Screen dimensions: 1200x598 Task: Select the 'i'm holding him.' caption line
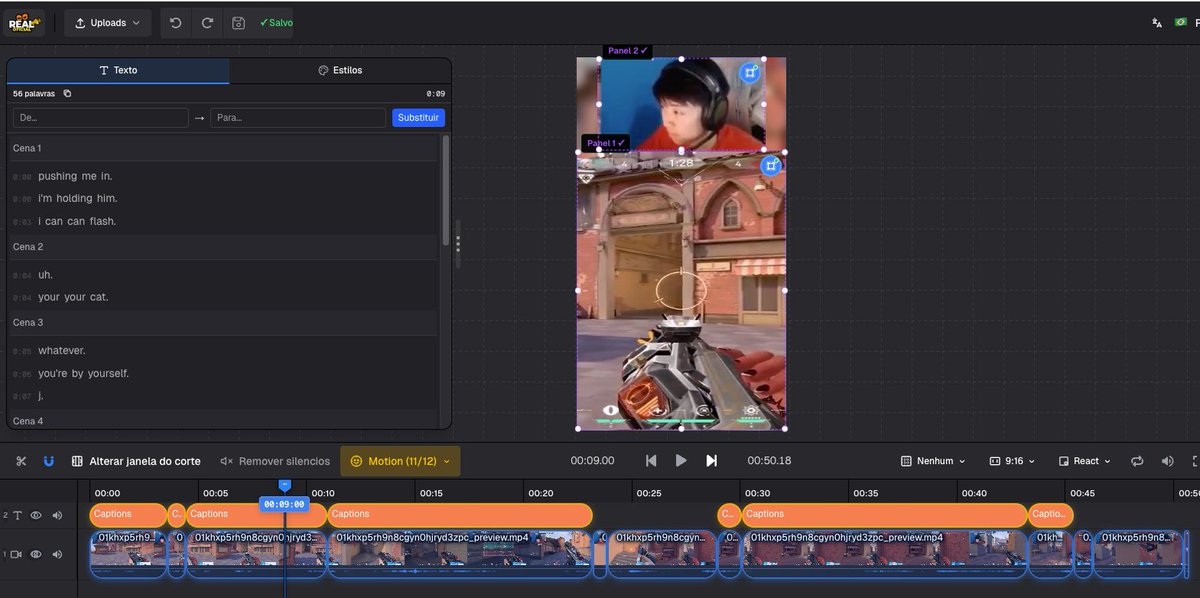tap(78, 198)
